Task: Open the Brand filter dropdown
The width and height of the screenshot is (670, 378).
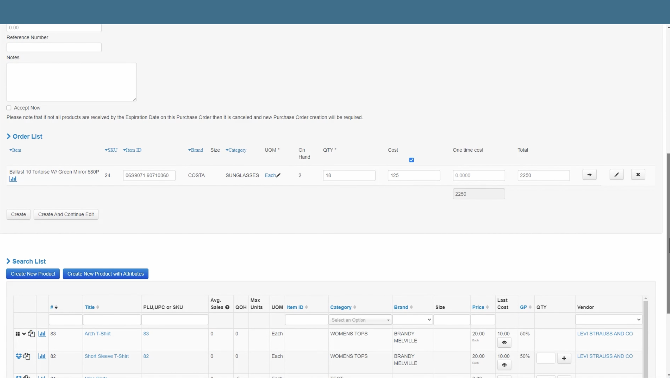Action: tap(413, 320)
